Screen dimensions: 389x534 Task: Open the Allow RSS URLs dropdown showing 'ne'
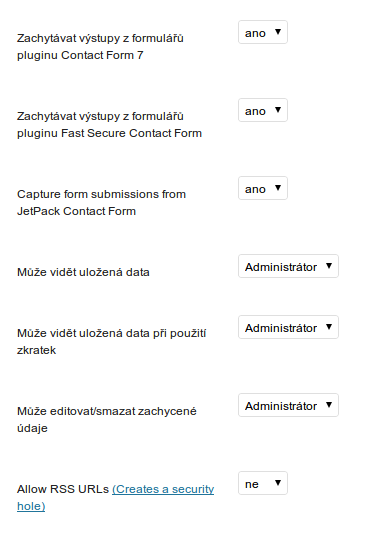click(x=263, y=483)
